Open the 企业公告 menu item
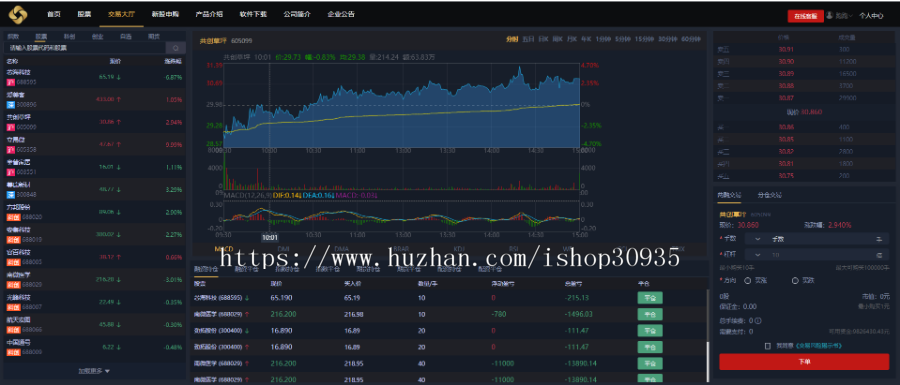This screenshot has width=900, height=385. pos(341,14)
